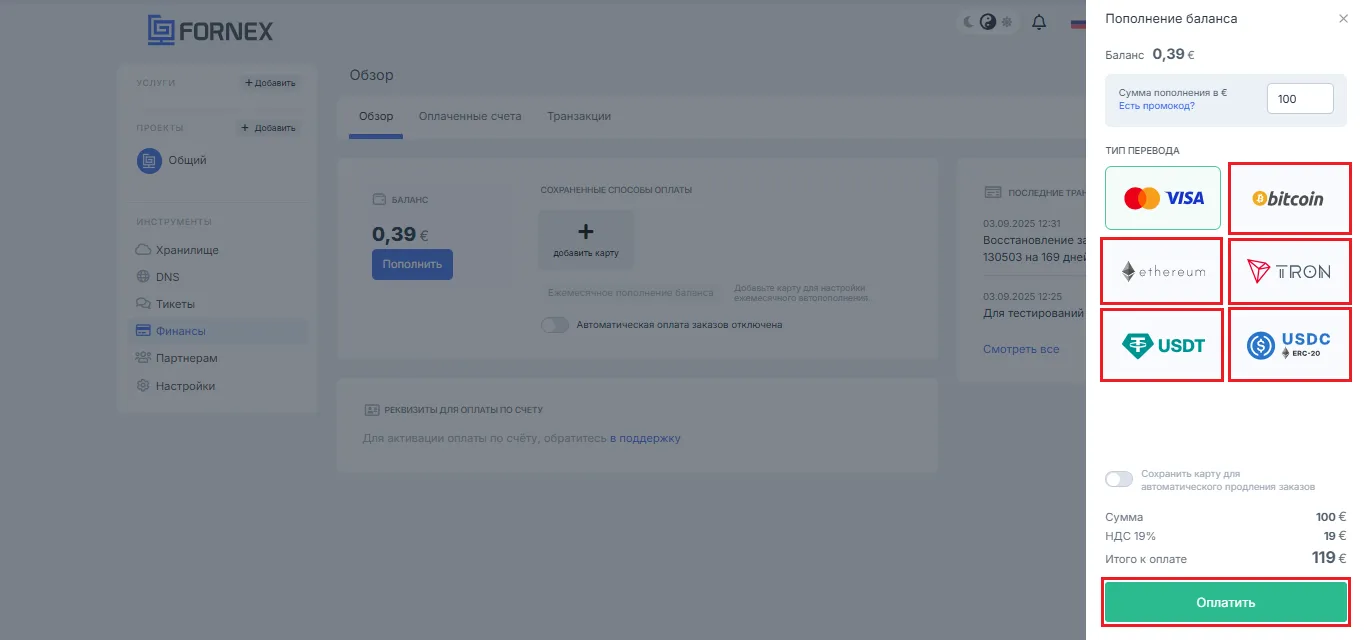Switch to the dark moon theme icon

coord(970,22)
